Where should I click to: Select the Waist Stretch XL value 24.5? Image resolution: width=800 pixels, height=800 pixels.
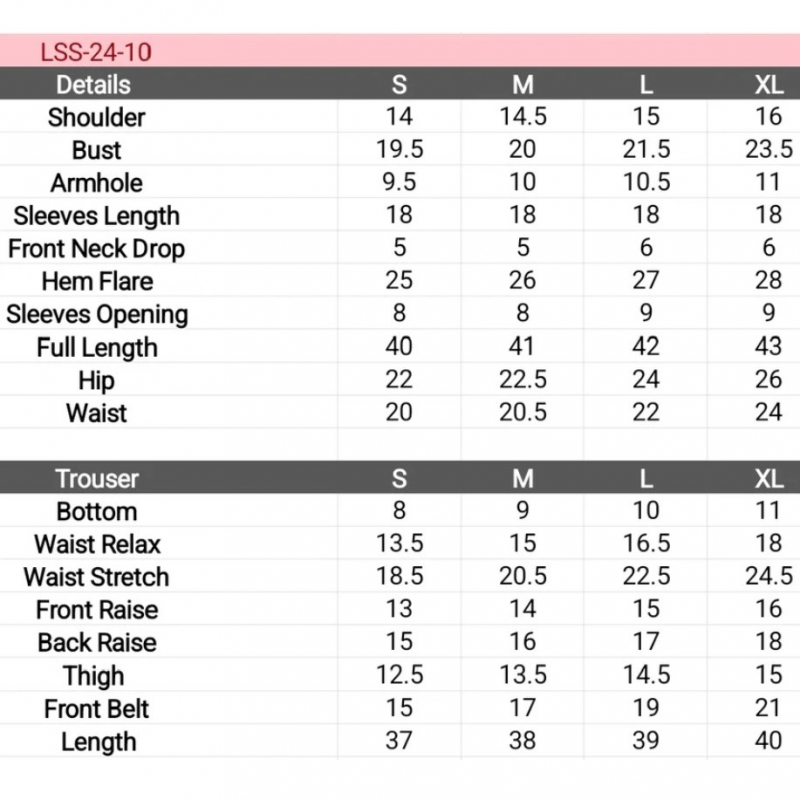768,577
